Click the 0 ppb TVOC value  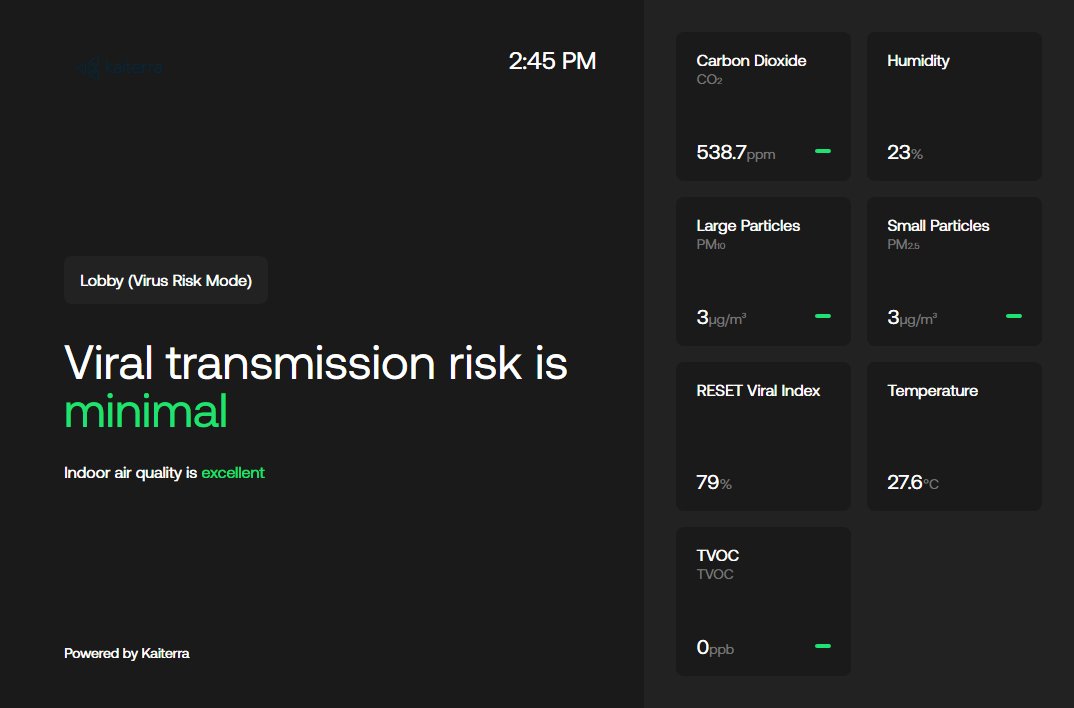tap(715, 647)
